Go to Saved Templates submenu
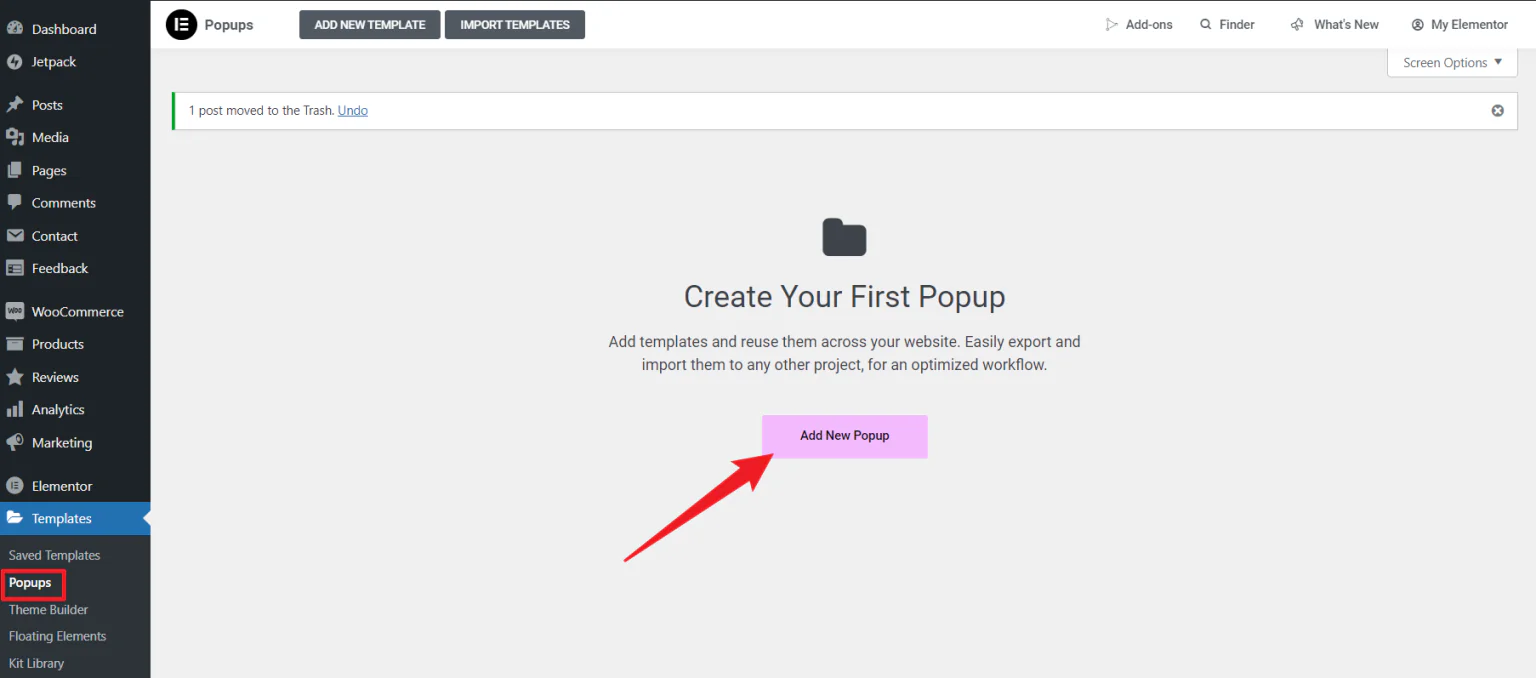The width and height of the screenshot is (1536, 678). 54,555
